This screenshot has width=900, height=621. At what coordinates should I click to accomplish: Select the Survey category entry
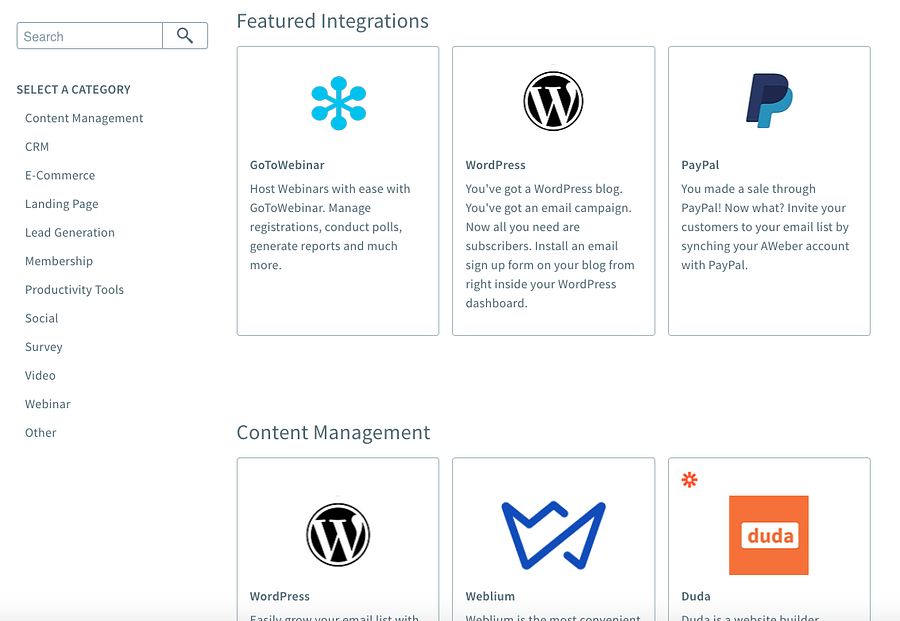pos(43,346)
